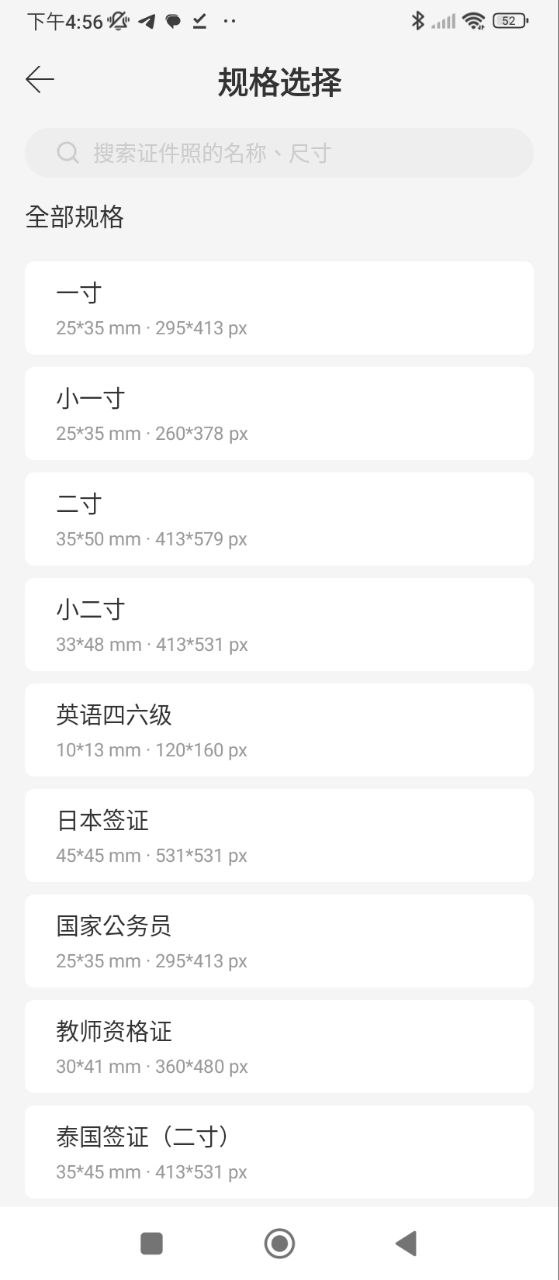This screenshot has width=559, height=1280.
Task: Select the 教师资格证 specification
Action: point(279,1047)
